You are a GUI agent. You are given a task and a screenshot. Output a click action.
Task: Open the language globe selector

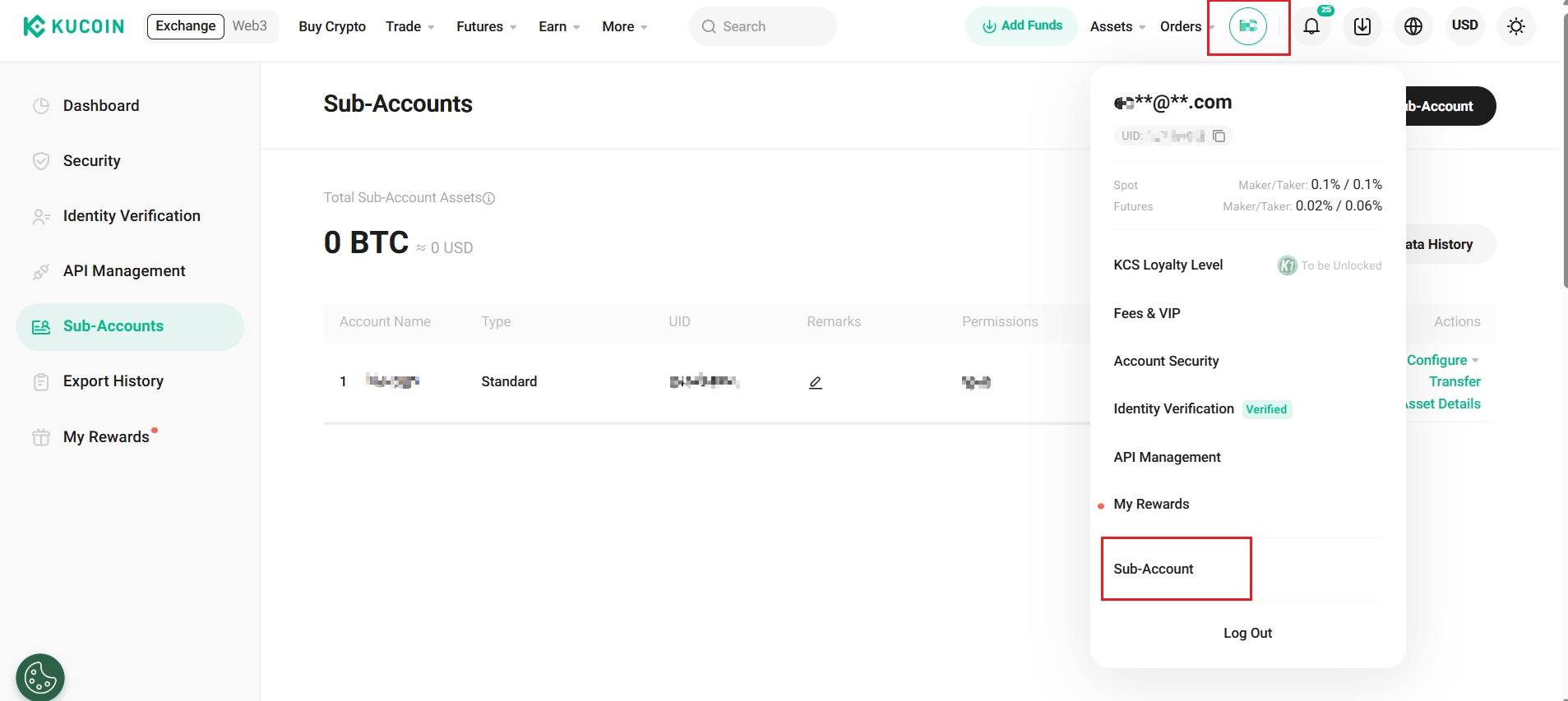point(1413,26)
